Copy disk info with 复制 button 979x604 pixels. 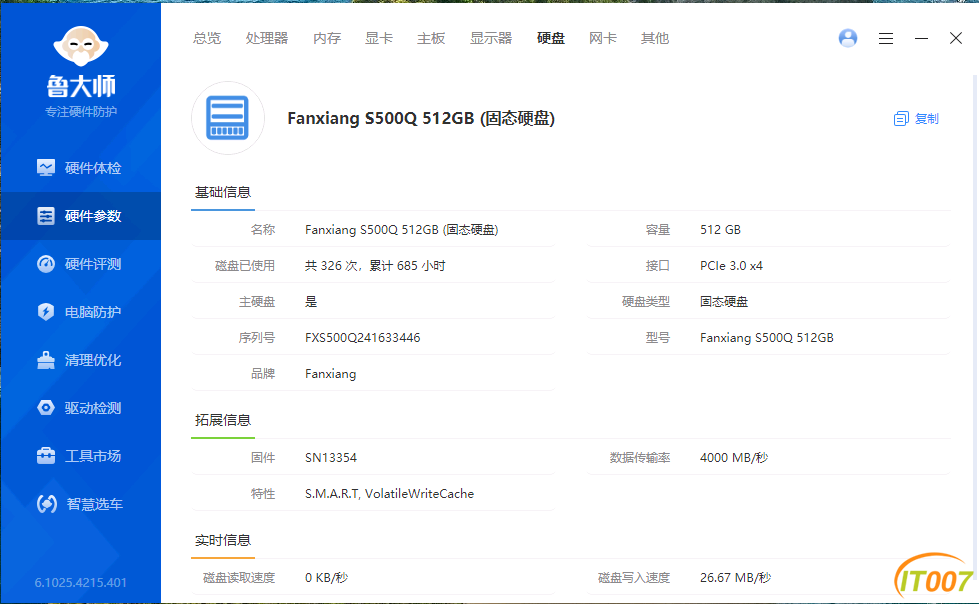tap(916, 119)
